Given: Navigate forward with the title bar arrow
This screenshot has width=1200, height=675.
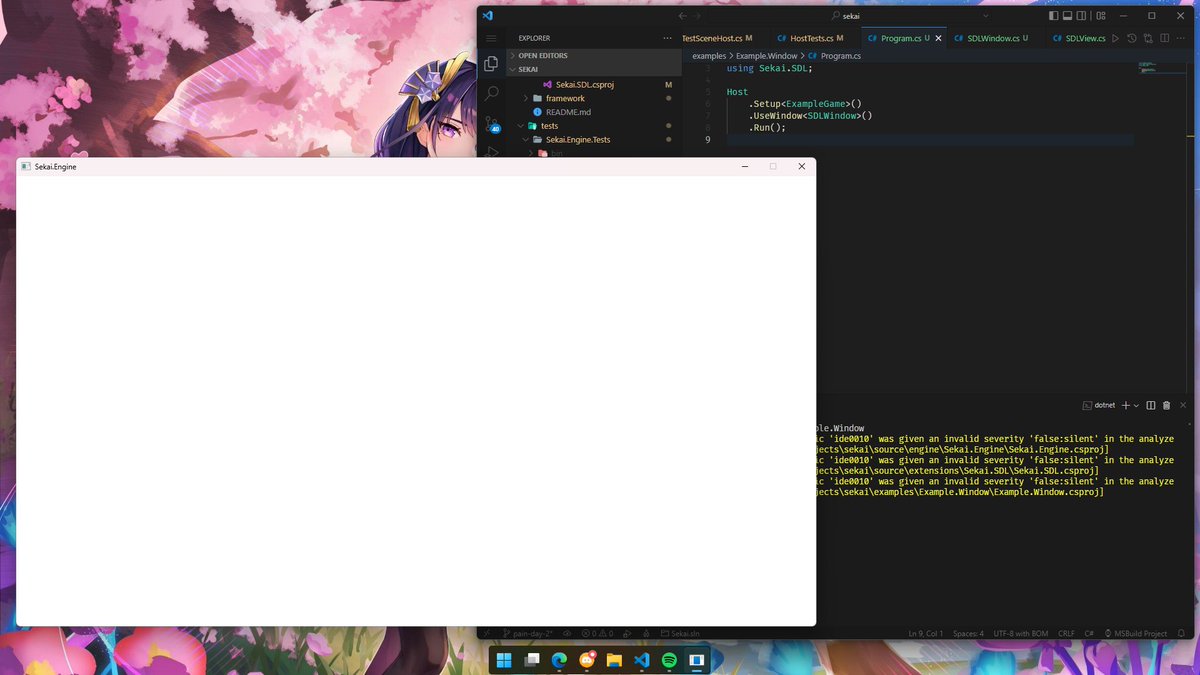Looking at the screenshot, I should [x=697, y=16].
